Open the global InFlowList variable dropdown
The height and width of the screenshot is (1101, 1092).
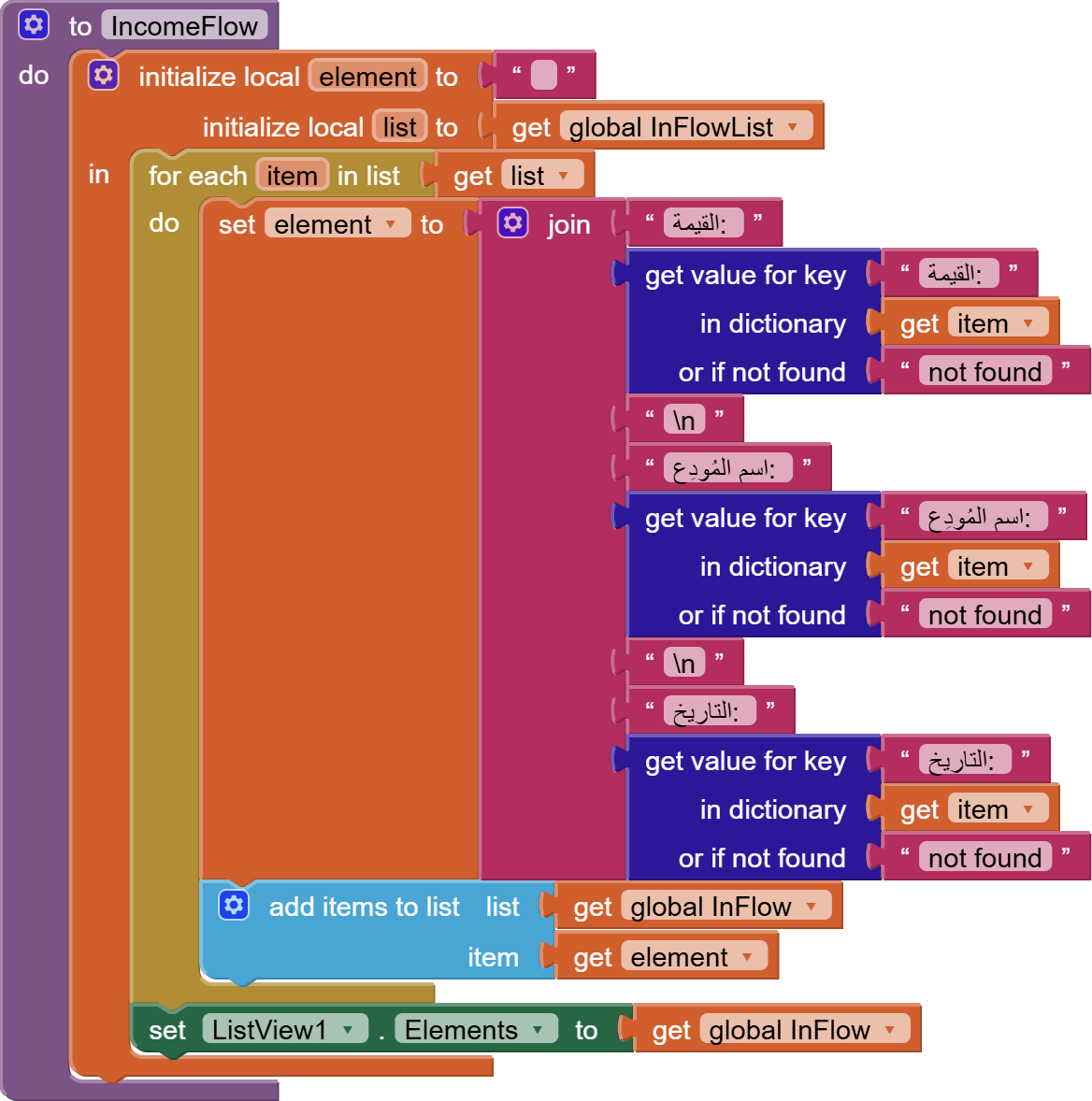pos(794,127)
